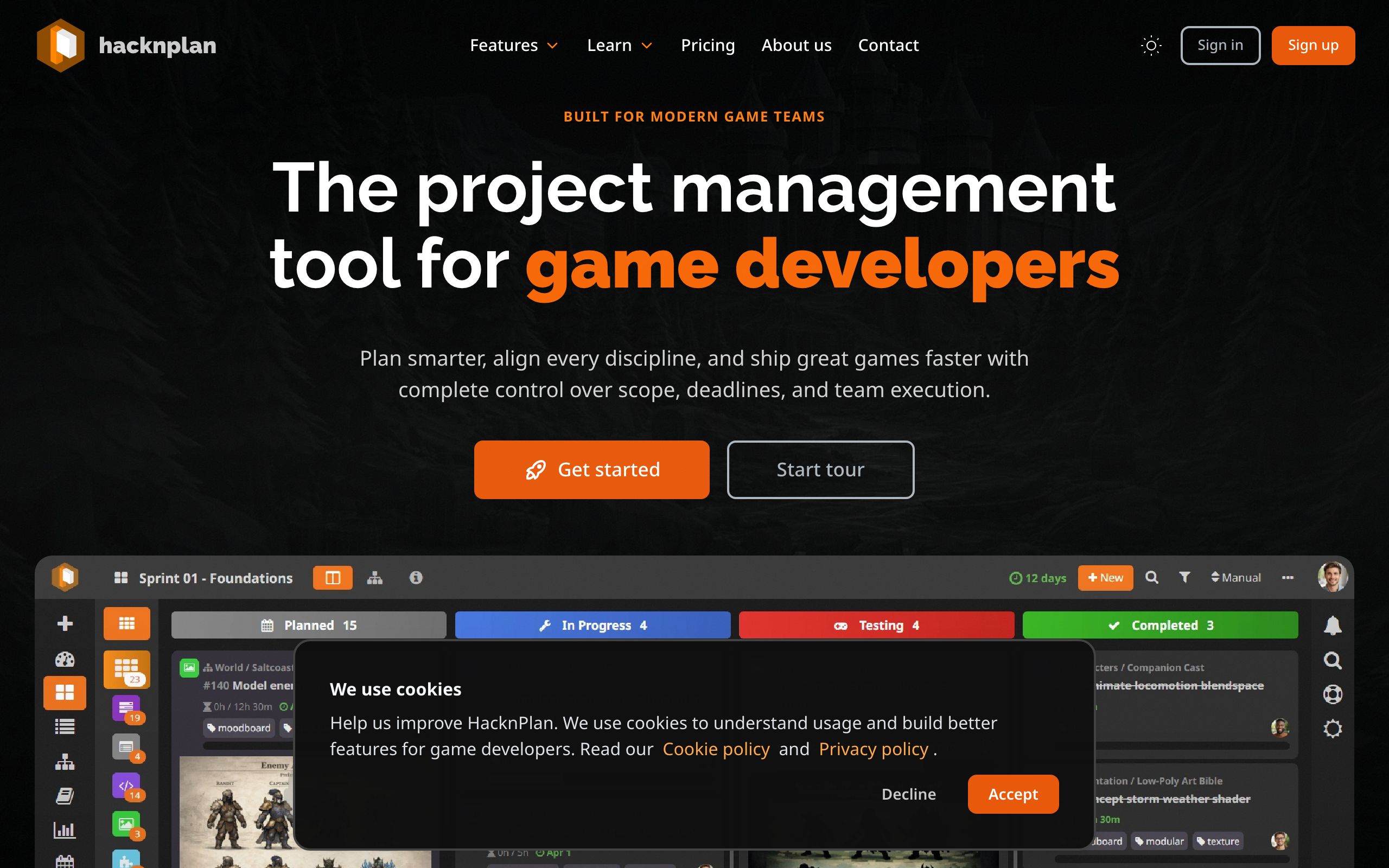Click the New task button
Viewport: 1389px width, 868px height.
tap(1105, 578)
